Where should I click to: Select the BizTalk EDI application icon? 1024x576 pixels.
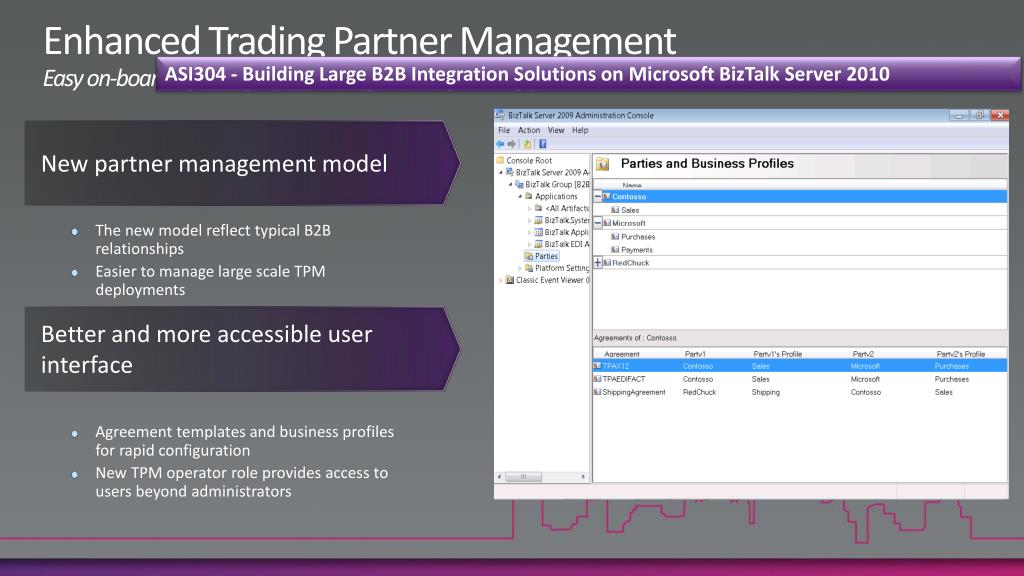point(539,244)
